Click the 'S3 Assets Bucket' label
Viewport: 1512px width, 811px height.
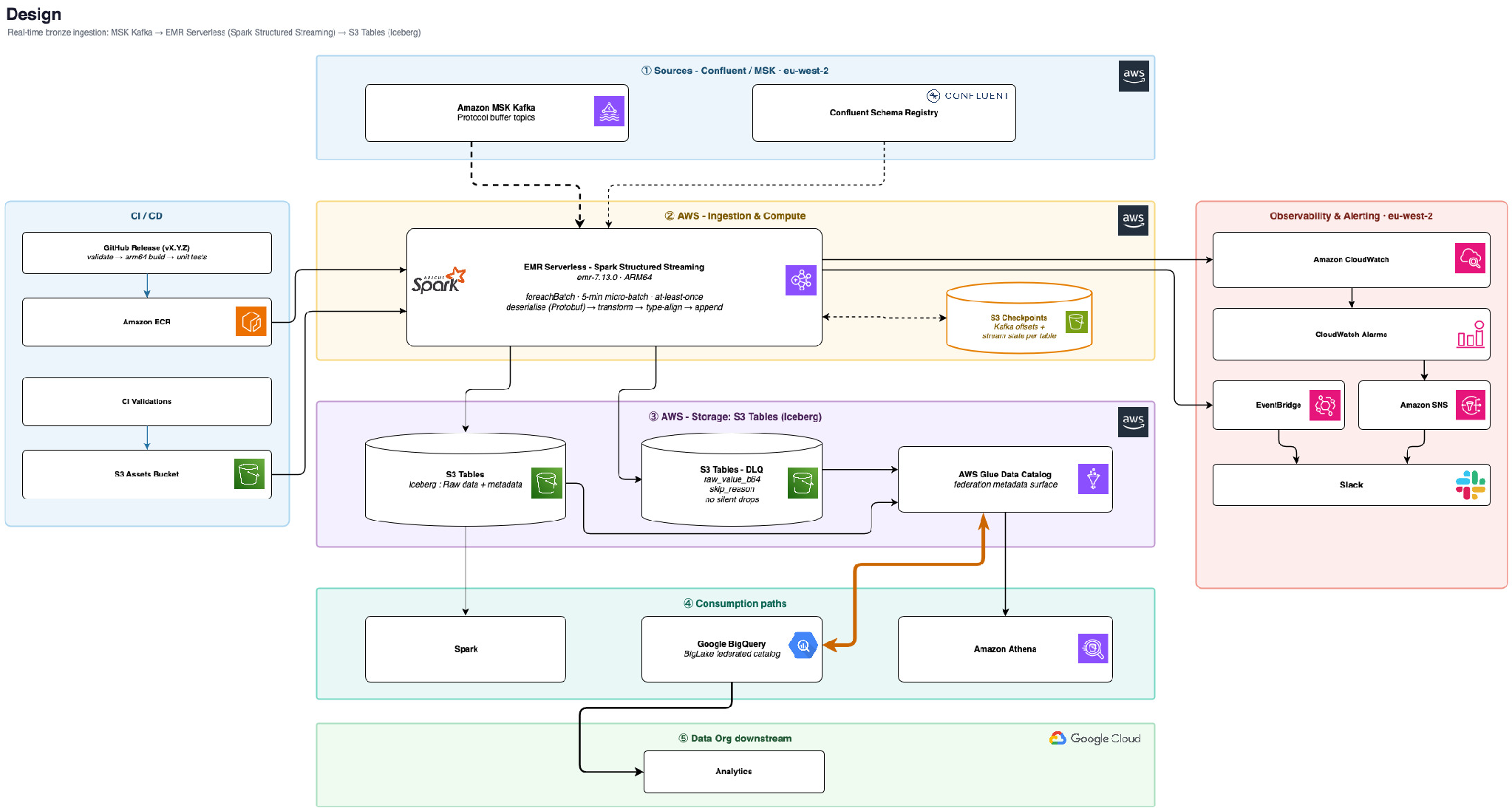[146, 474]
